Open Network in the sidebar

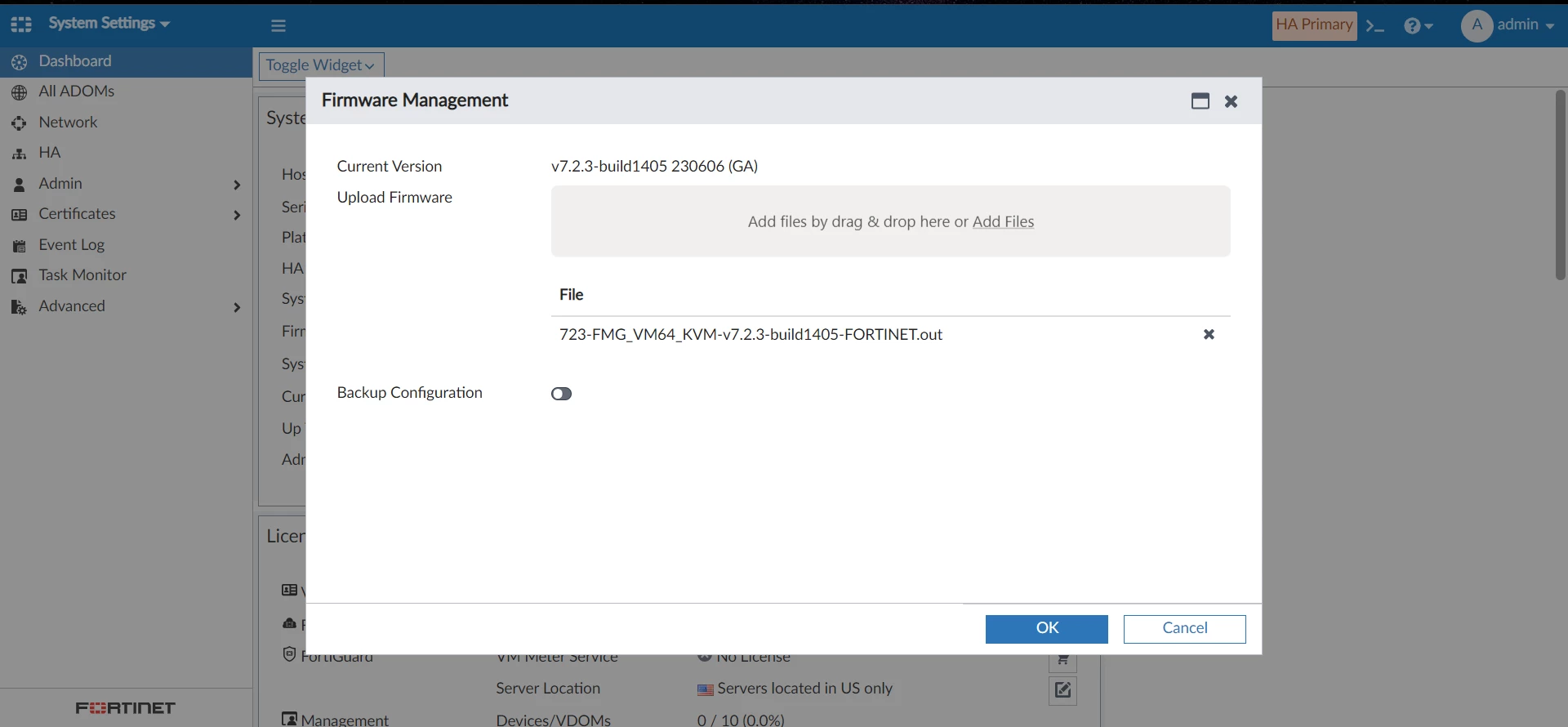point(126,123)
